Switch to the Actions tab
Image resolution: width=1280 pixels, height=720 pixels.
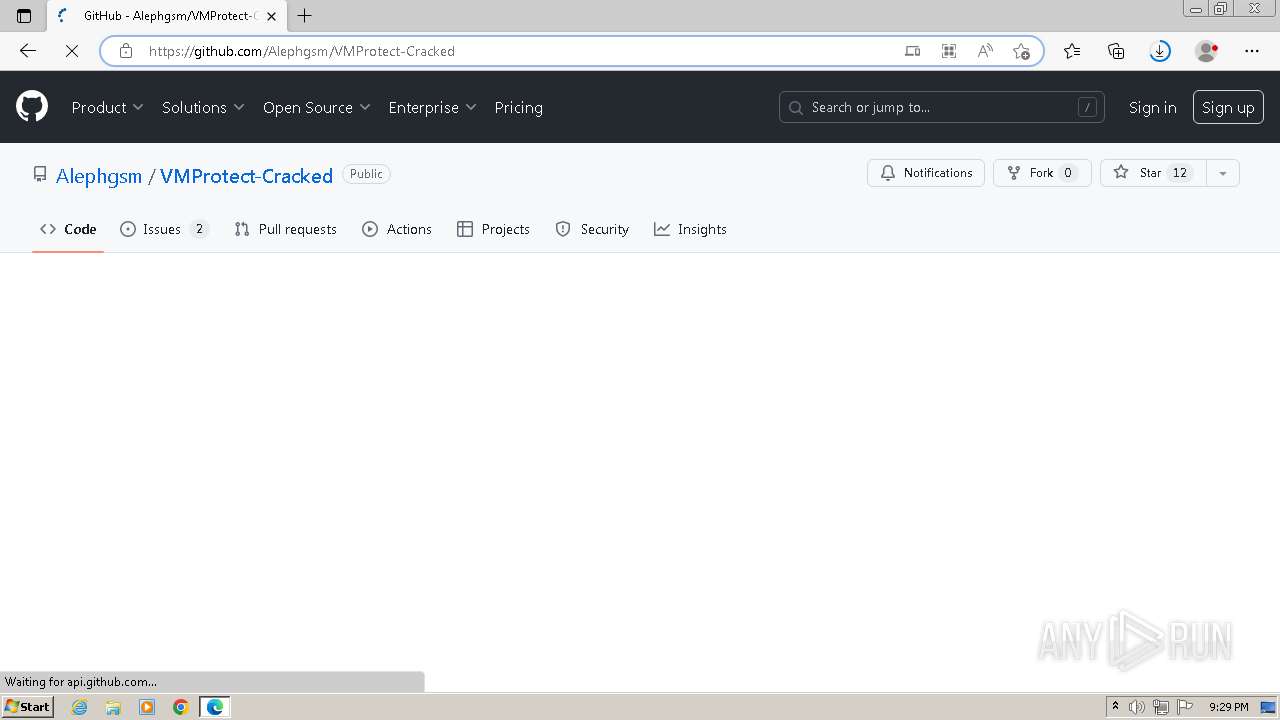397,229
